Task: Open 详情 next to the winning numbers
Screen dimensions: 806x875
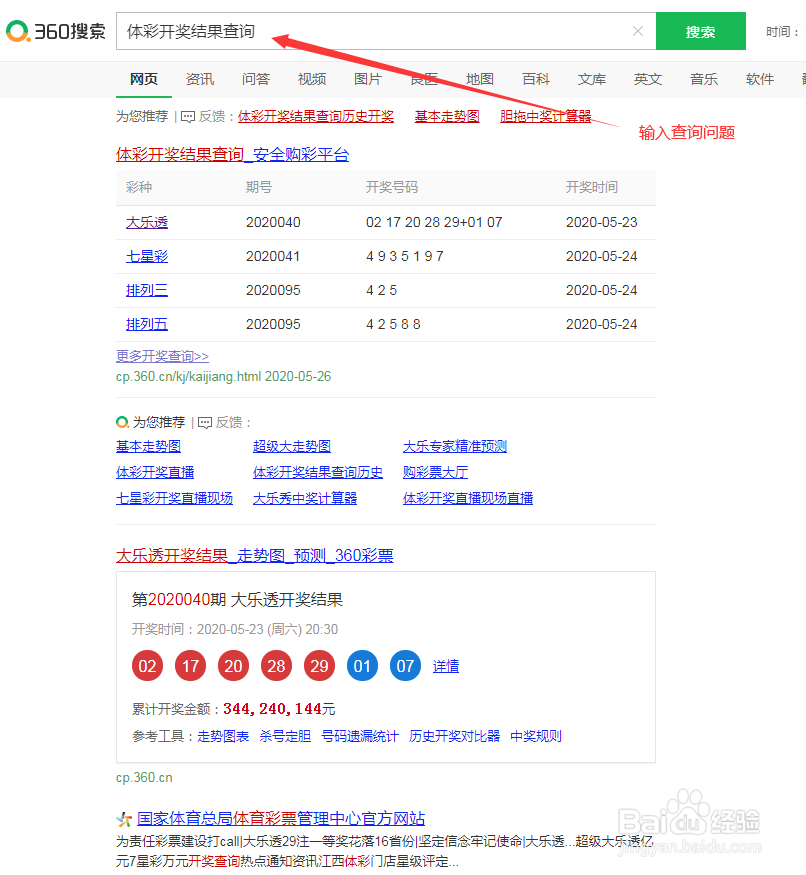Action: tap(445, 665)
